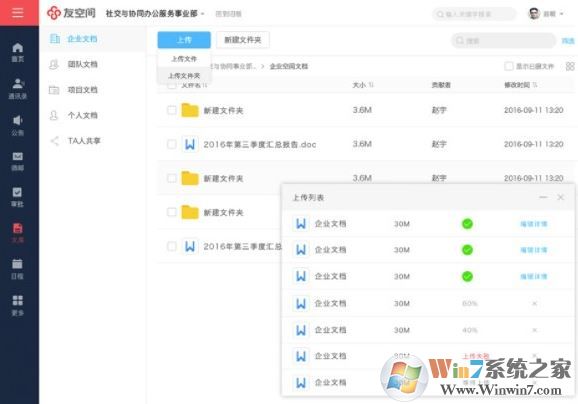Cancel the upload at 40%
The image size is (578, 404).
[535, 330]
